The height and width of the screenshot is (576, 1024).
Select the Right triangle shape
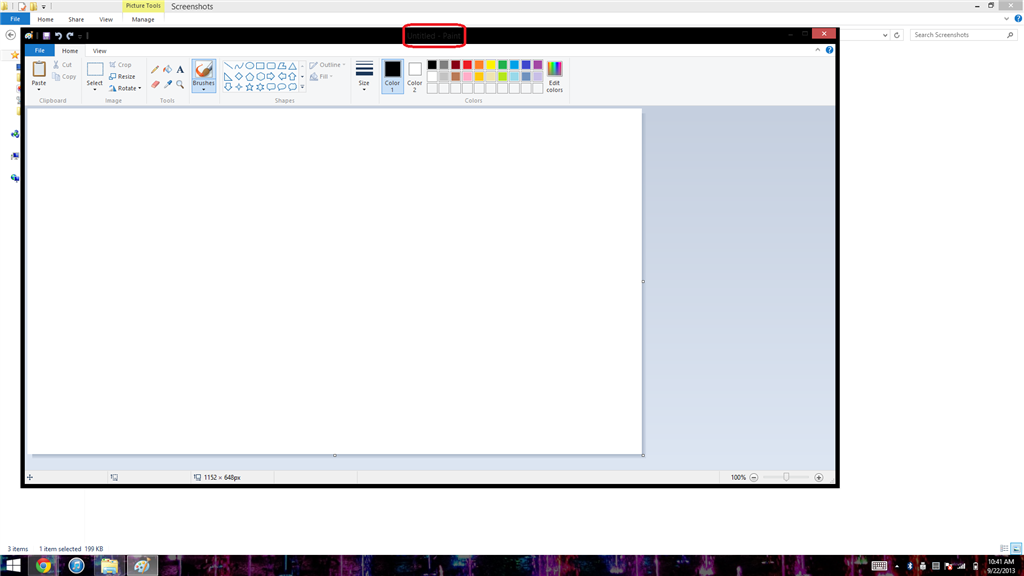click(x=228, y=76)
